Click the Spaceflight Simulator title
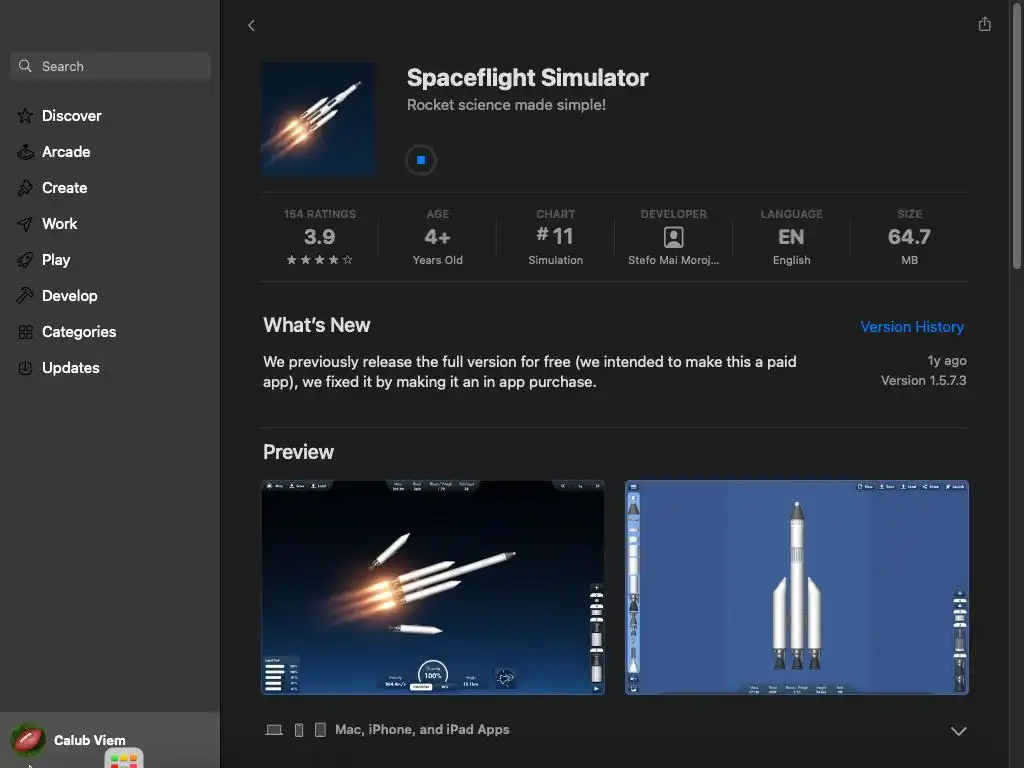Screen dimensions: 1024x768 (528, 78)
